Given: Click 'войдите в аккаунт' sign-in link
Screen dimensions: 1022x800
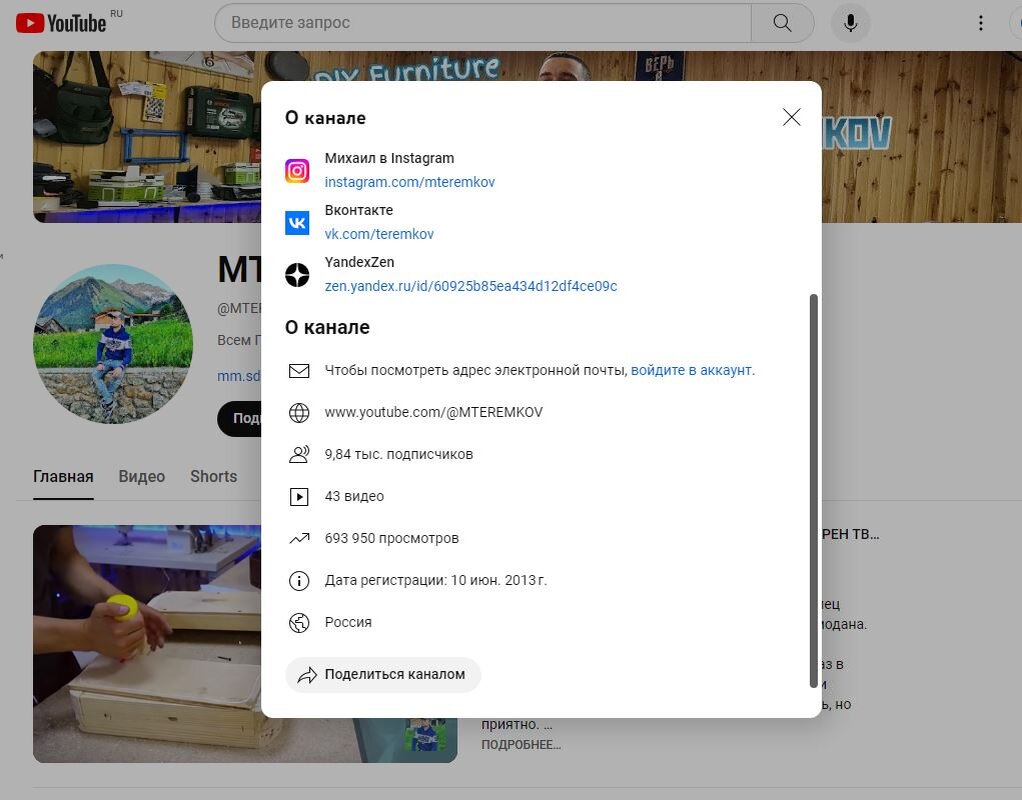Looking at the screenshot, I should tap(692, 370).
